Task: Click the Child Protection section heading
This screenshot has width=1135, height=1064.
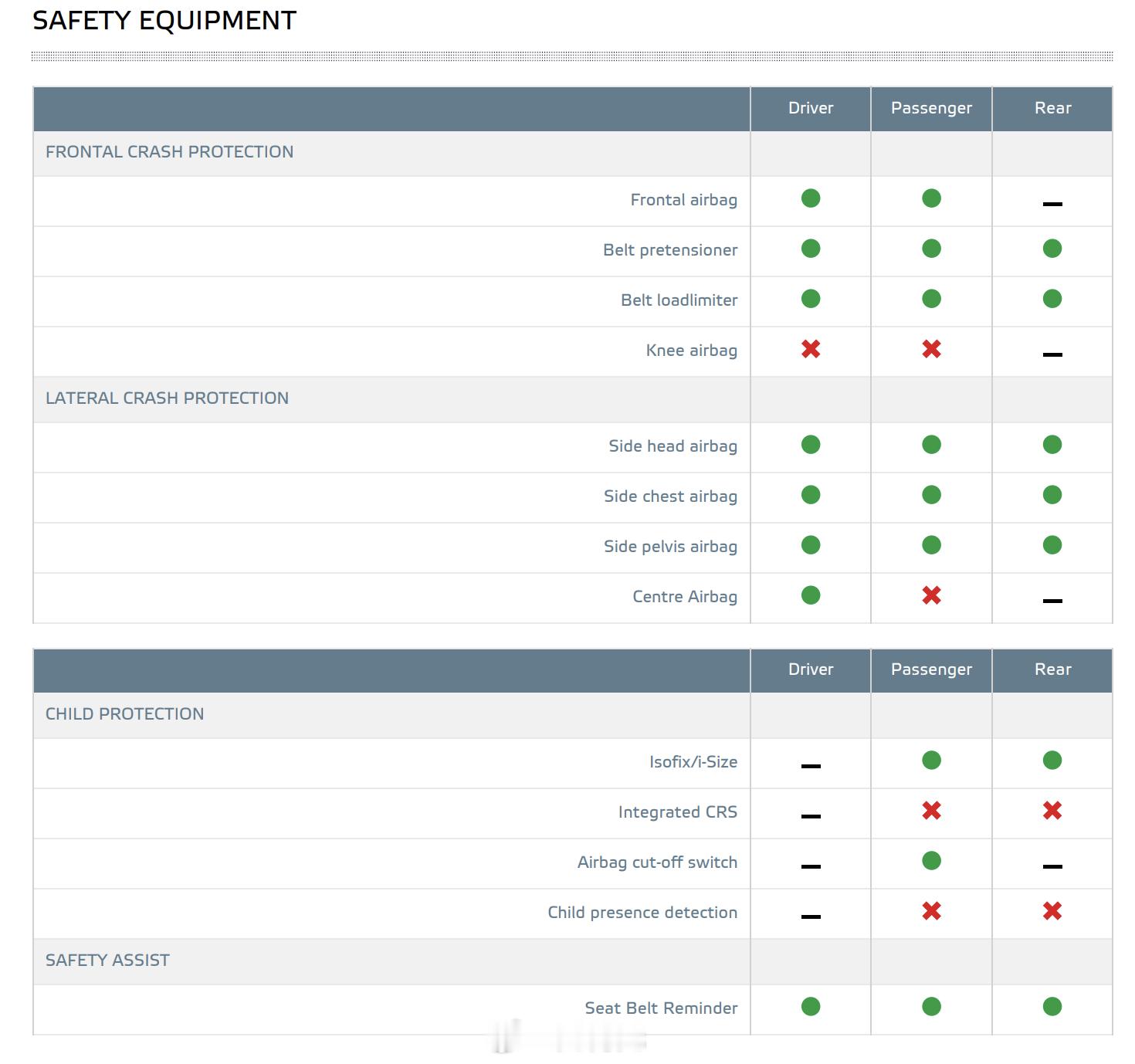Action: (124, 714)
